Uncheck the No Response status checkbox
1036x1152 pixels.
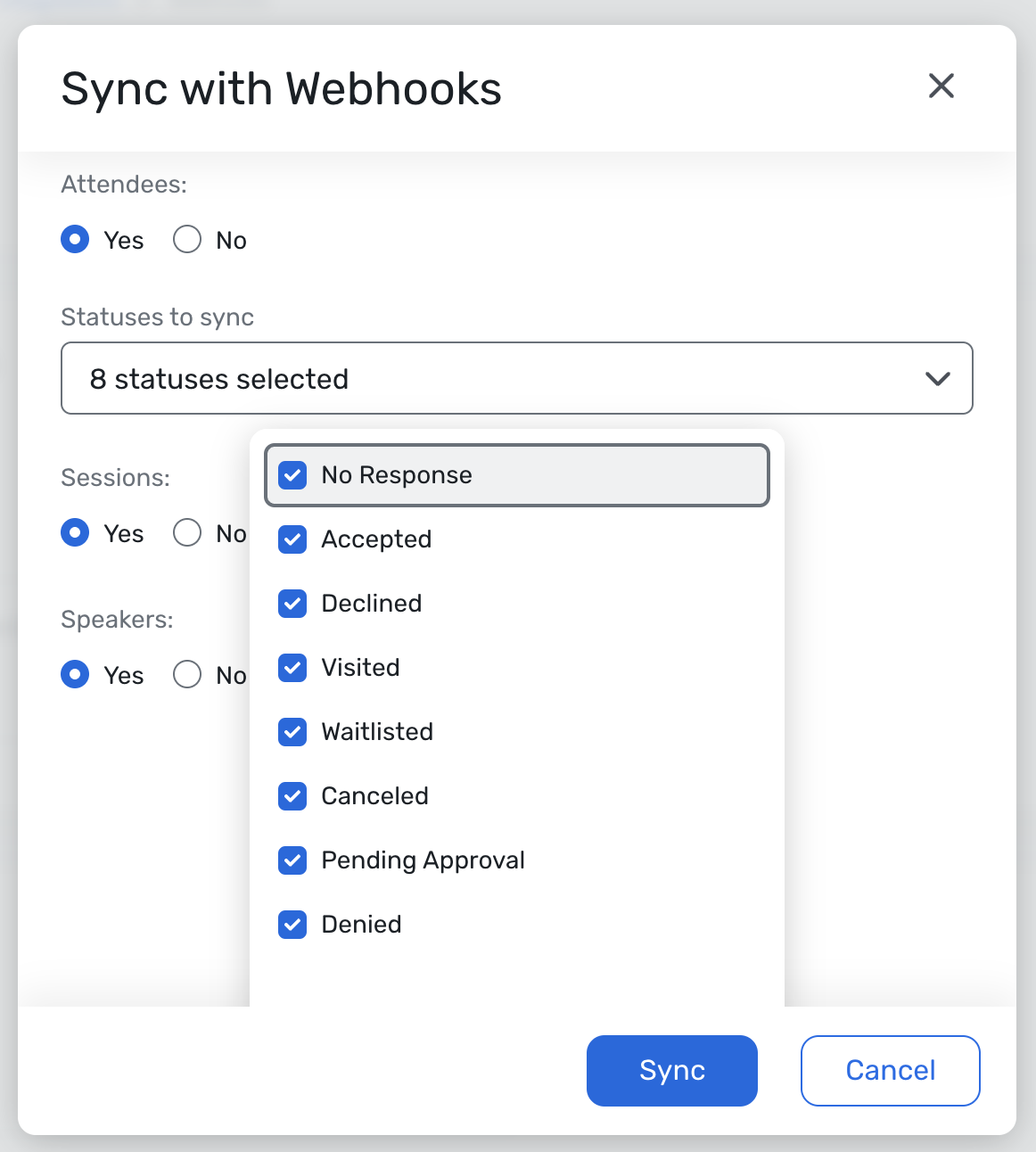(x=292, y=475)
